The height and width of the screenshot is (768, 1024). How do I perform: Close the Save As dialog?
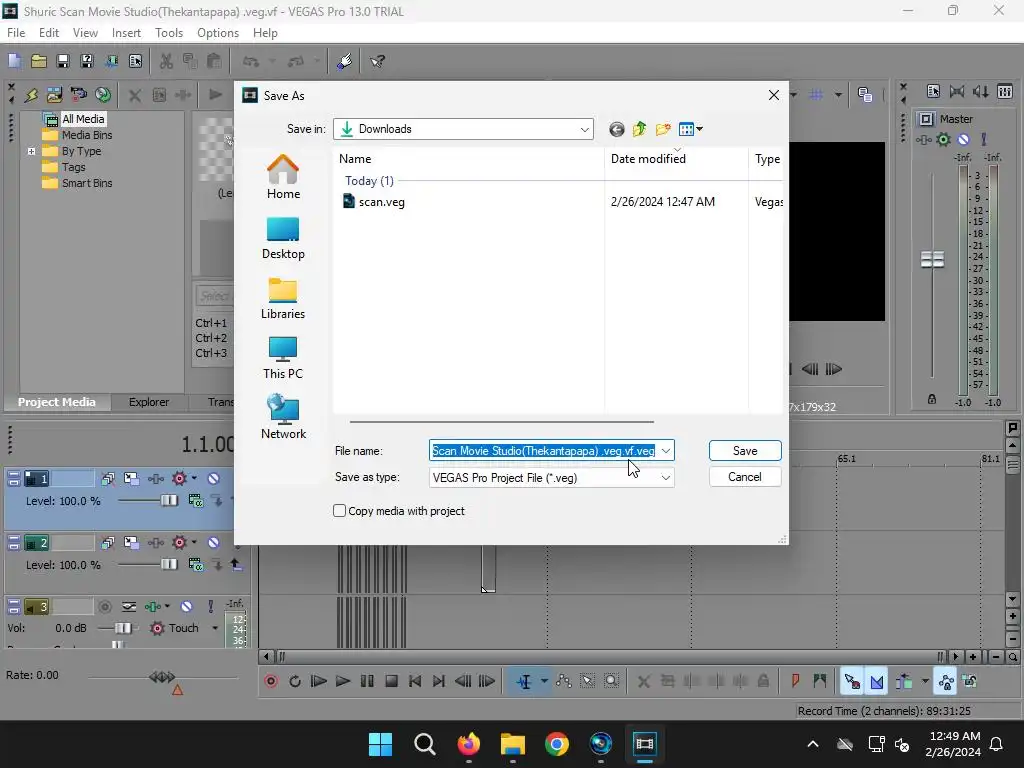coord(774,95)
